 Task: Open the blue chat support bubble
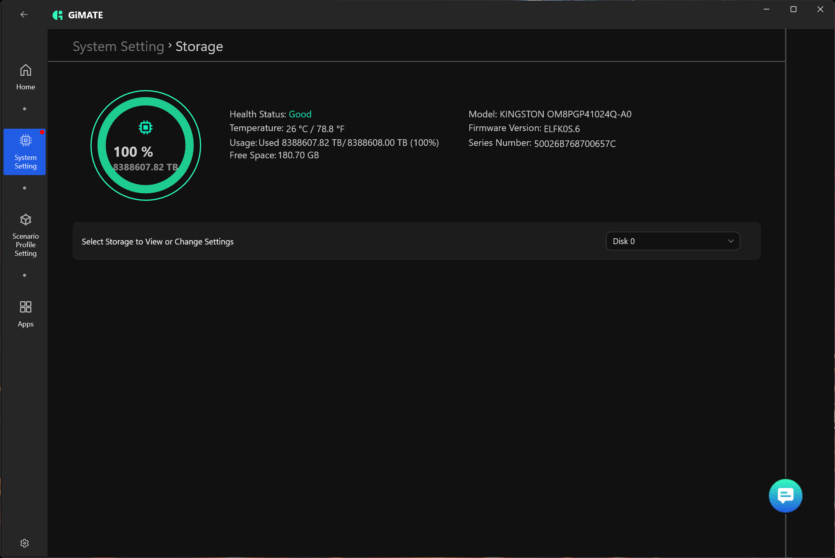tap(785, 495)
